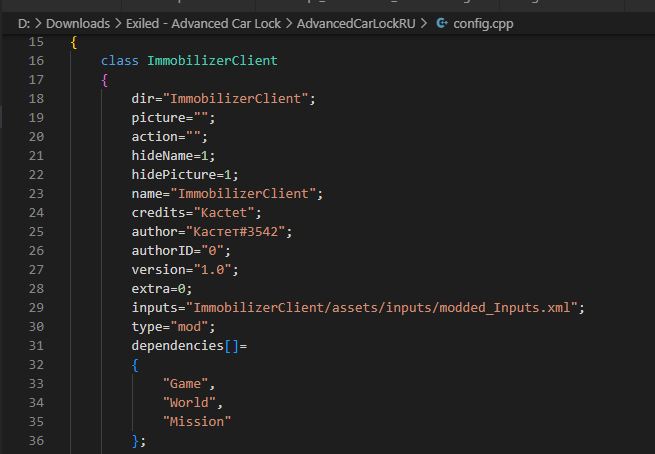Open the D: drive breadcrumb
This screenshot has width=655, height=454.
pyautogui.click(x=24, y=23)
